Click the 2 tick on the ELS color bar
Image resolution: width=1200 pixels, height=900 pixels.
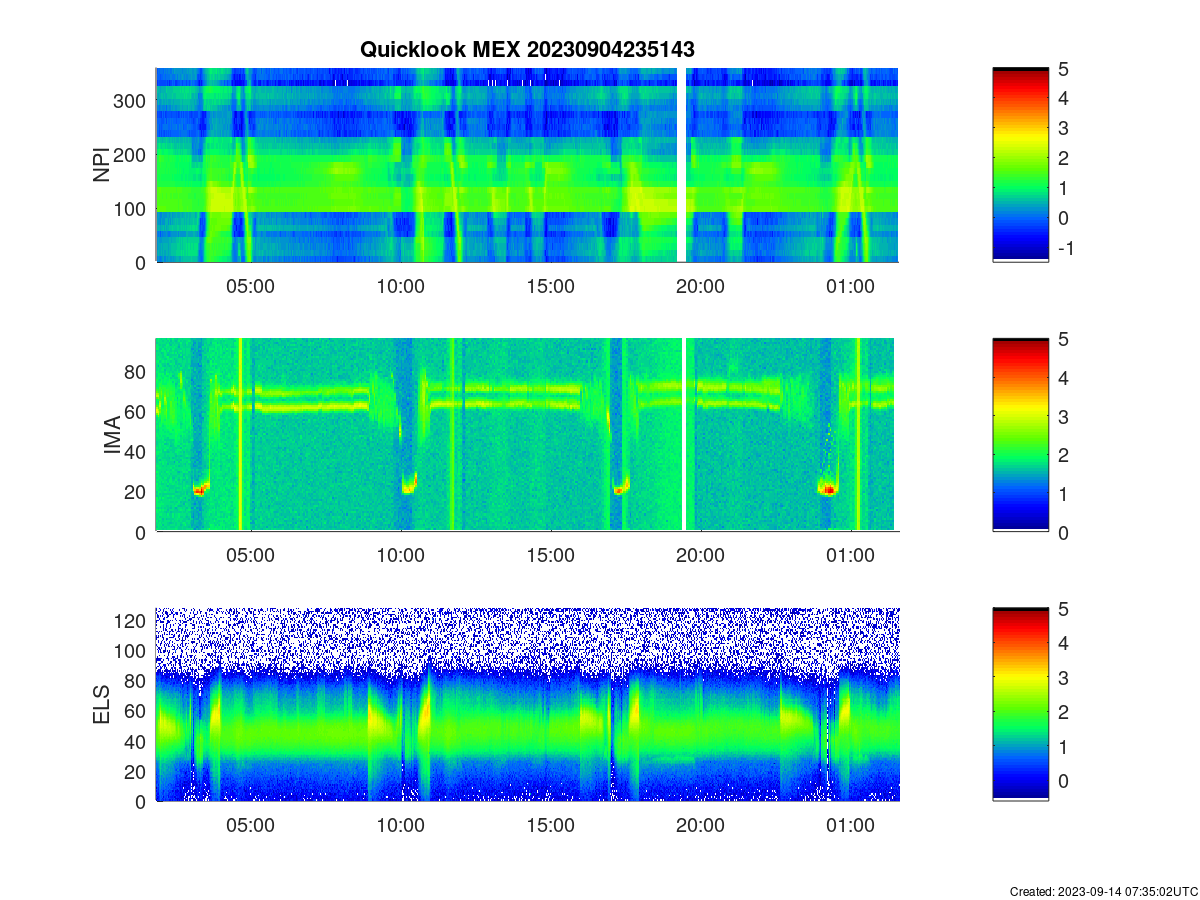pyautogui.click(x=1065, y=712)
